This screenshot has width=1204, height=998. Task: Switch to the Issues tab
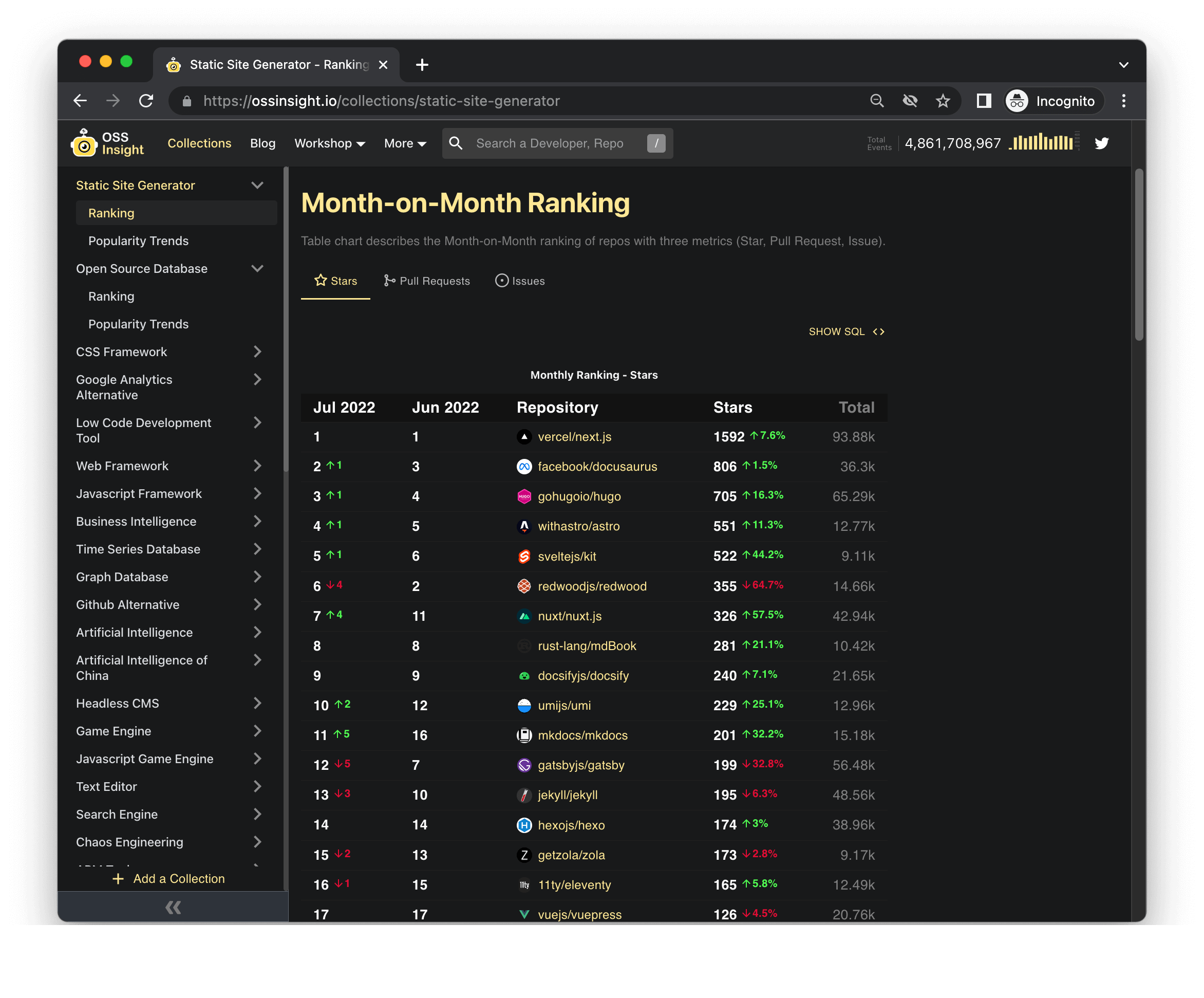coord(520,281)
